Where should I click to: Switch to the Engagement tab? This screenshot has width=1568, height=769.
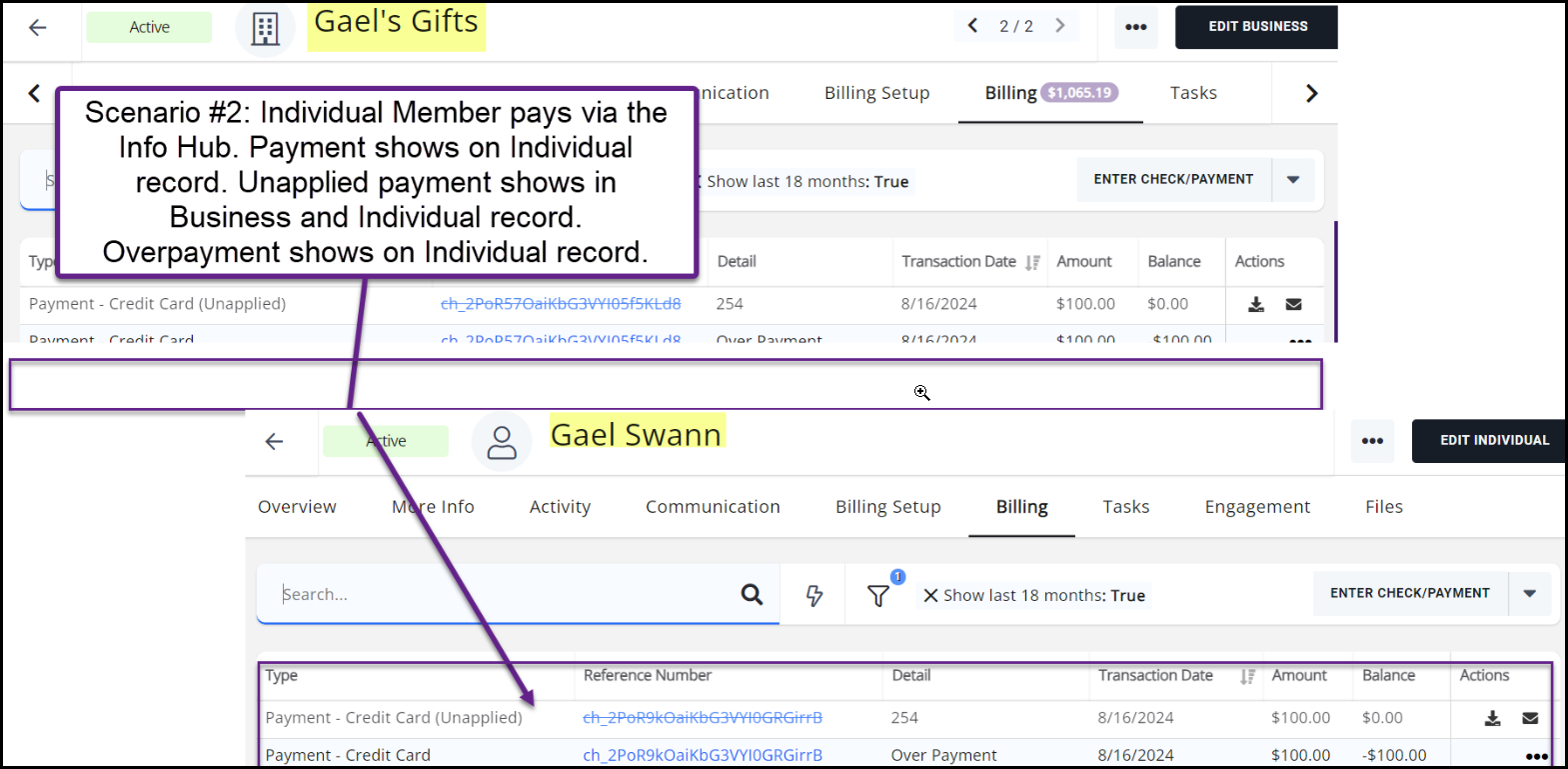[1256, 507]
